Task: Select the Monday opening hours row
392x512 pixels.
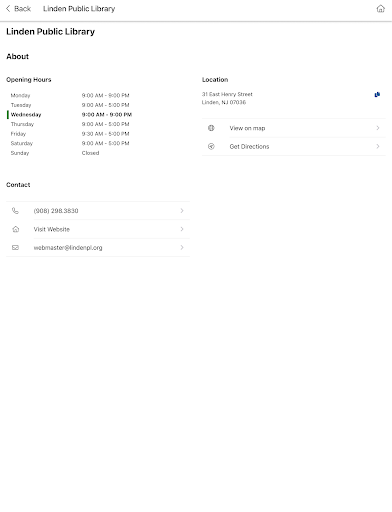Action: (70, 95)
